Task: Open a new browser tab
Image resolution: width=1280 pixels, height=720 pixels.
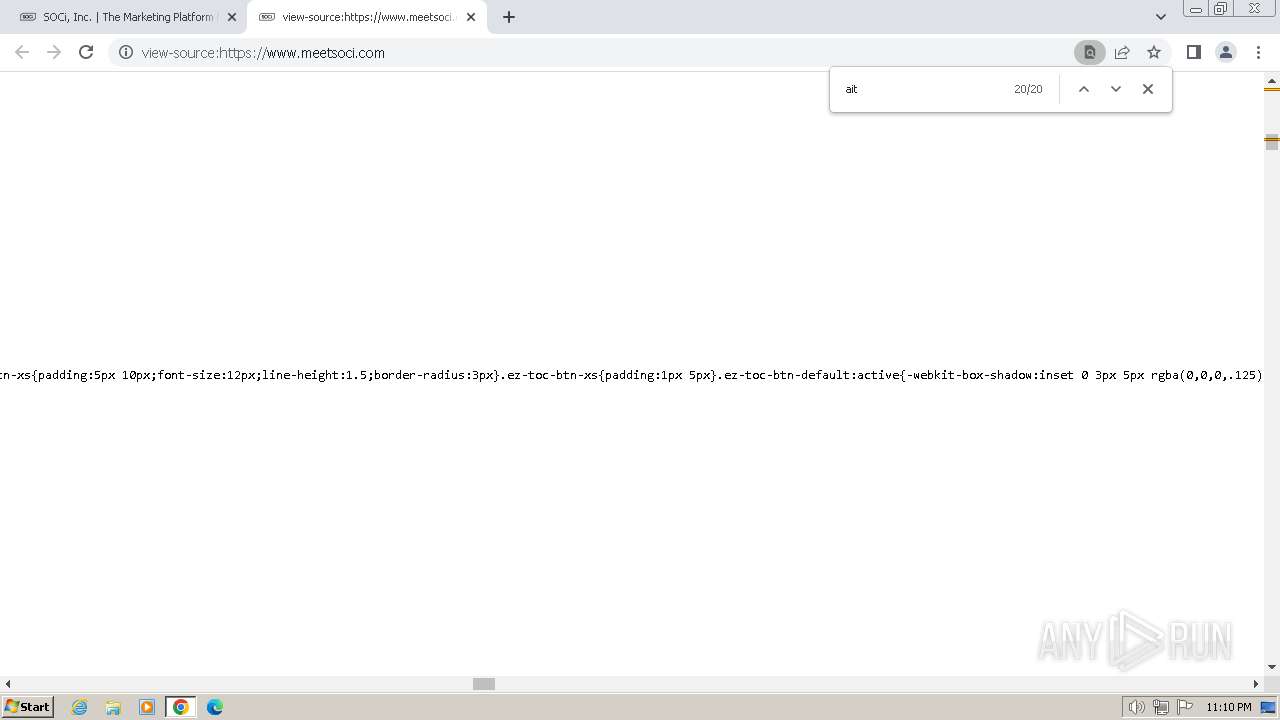Action: click(509, 17)
